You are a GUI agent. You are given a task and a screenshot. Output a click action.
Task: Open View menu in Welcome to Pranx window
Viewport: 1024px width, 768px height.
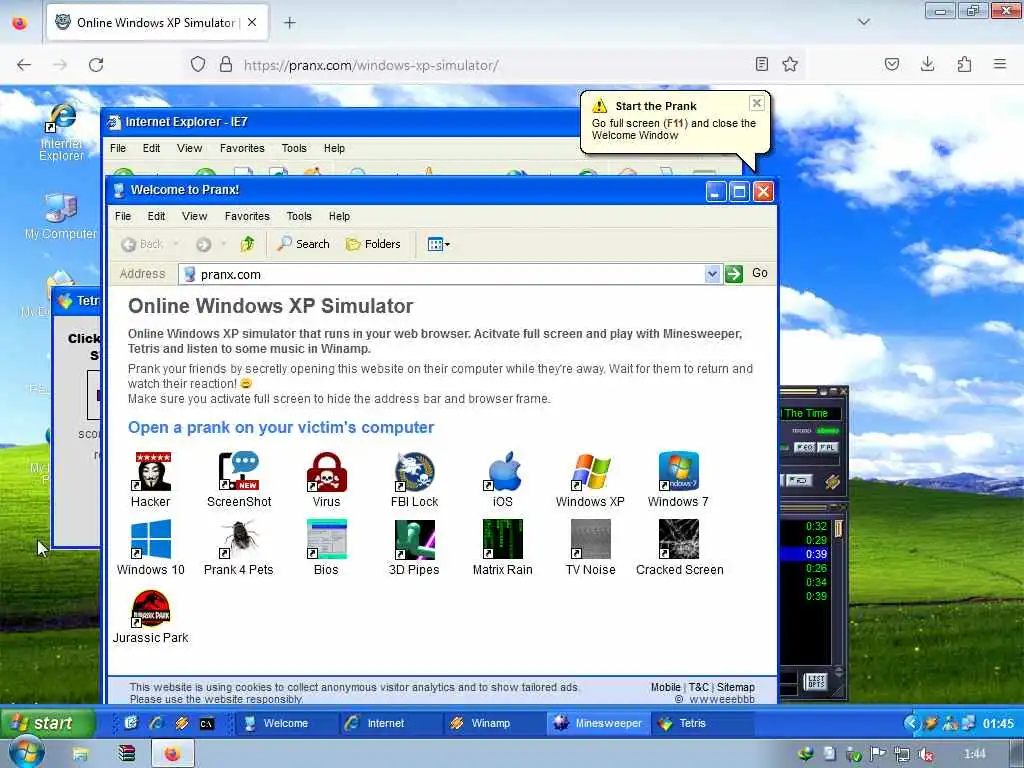pyautogui.click(x=195, y=216)
